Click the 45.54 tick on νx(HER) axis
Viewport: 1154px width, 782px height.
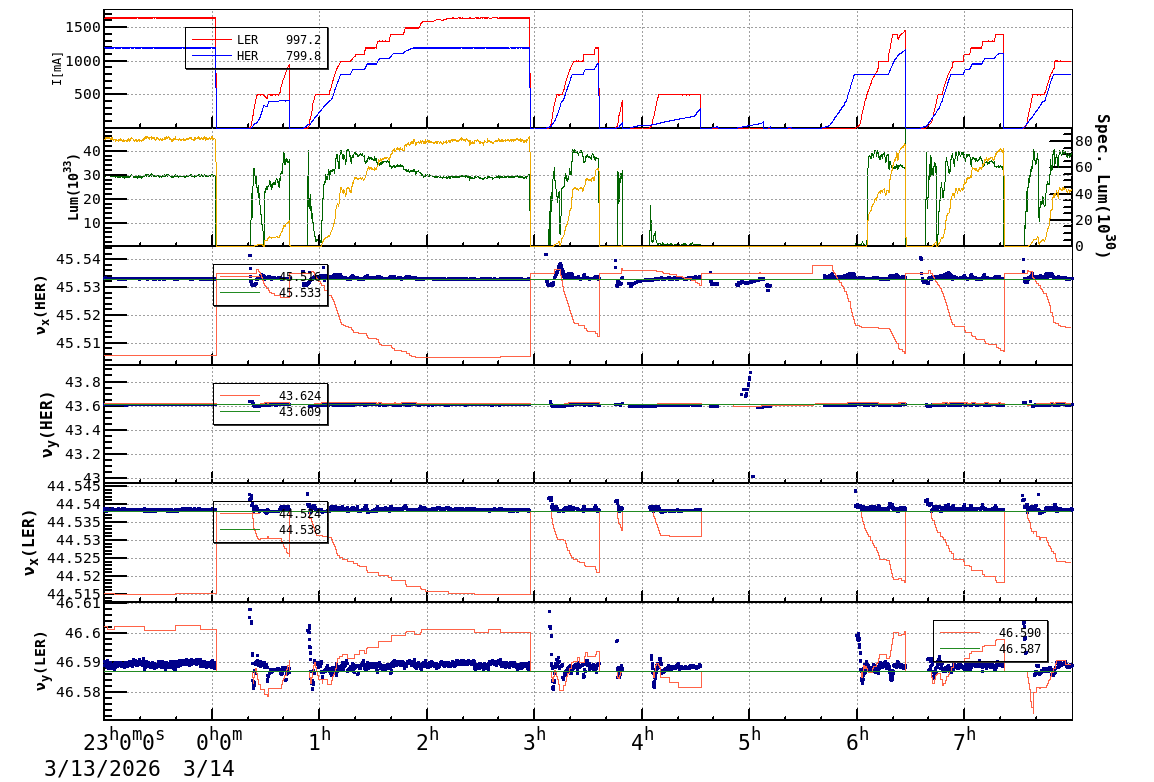tap(79, 260)
